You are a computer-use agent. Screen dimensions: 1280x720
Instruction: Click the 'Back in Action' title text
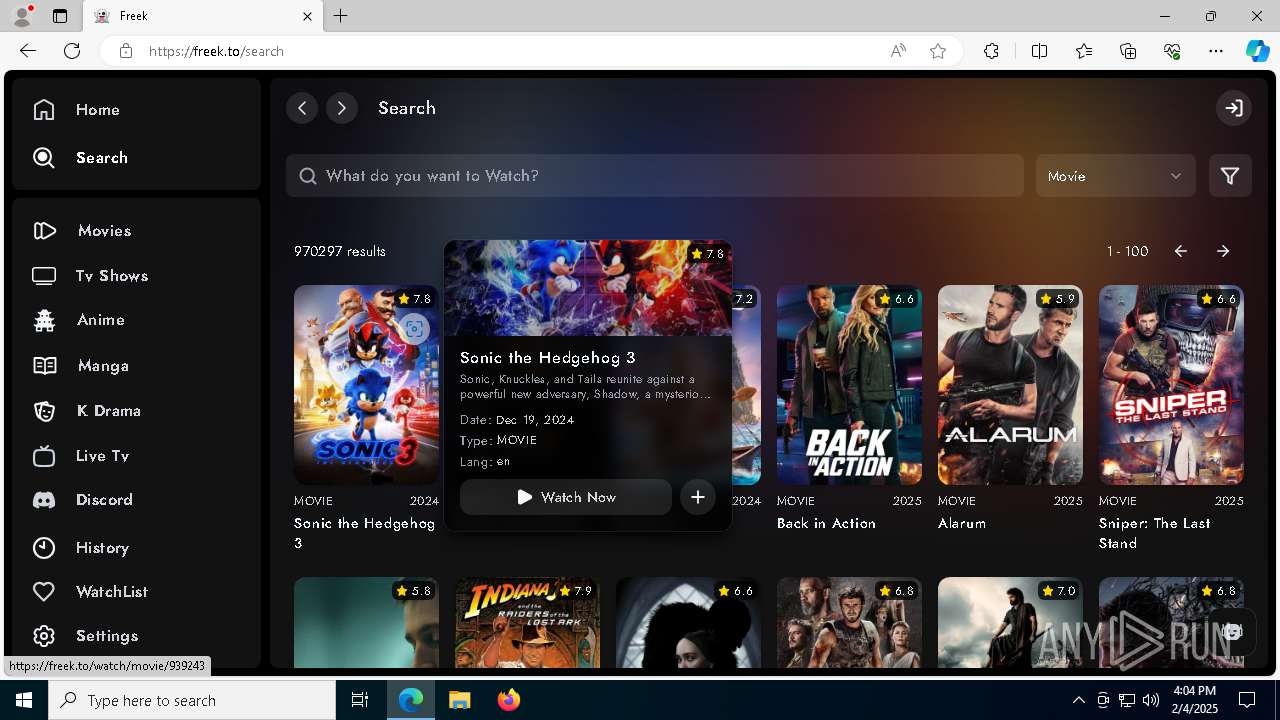pyautogui.click(x=826, y=523)
